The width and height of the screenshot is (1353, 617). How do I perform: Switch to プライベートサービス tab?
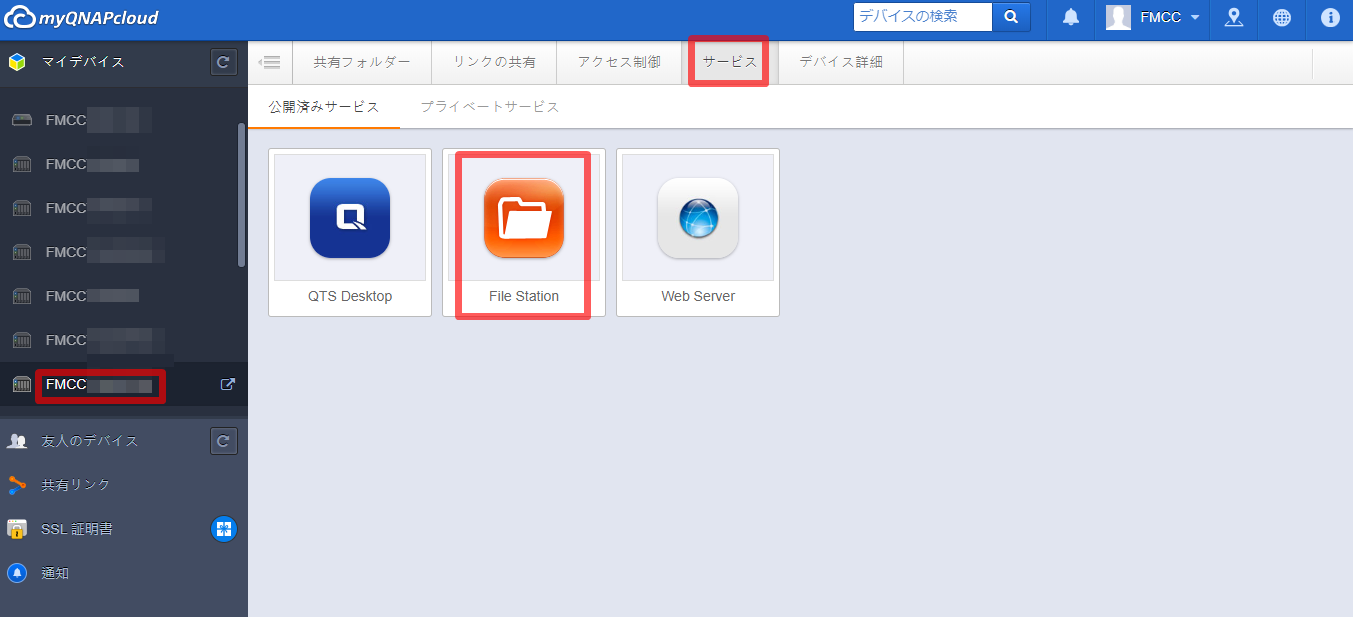[489, 107]
